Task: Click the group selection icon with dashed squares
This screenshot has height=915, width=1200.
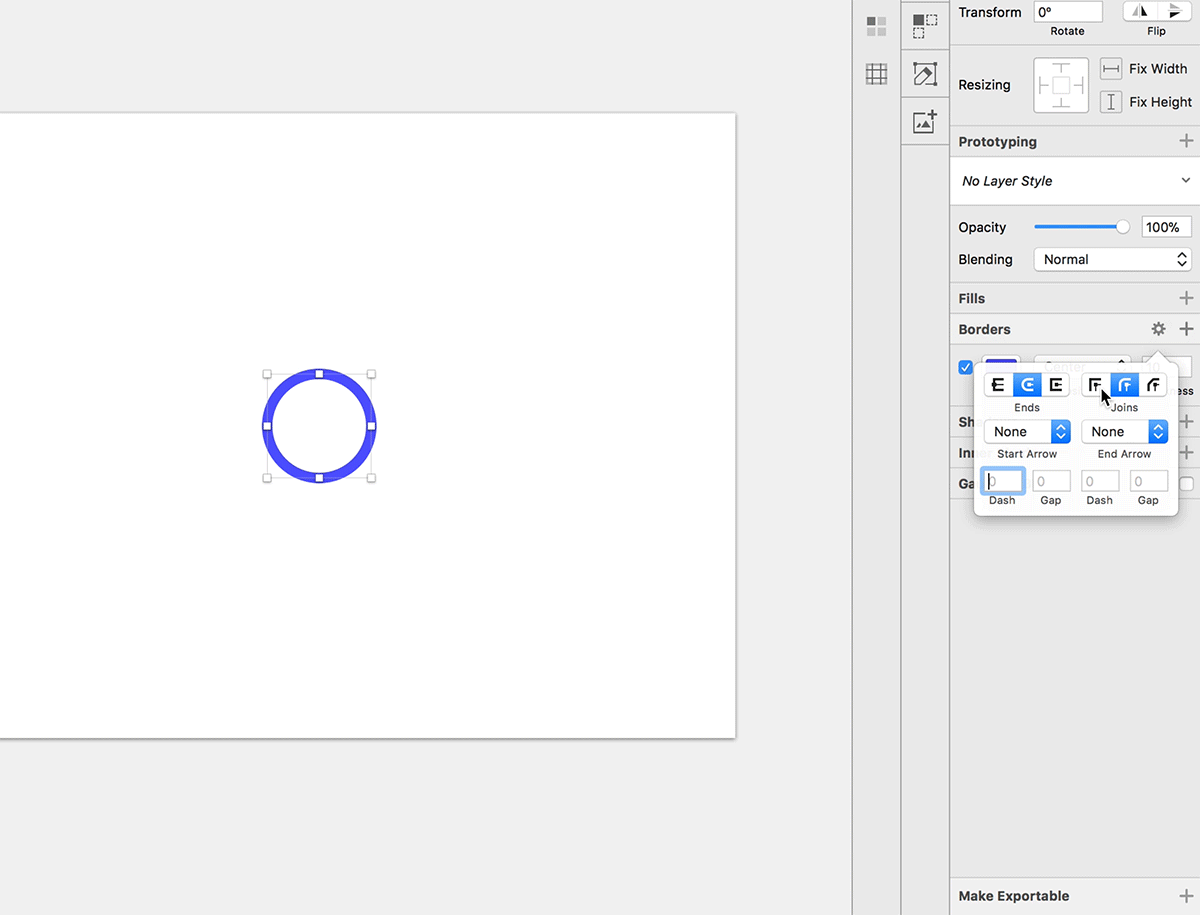Action: point(925,26)
